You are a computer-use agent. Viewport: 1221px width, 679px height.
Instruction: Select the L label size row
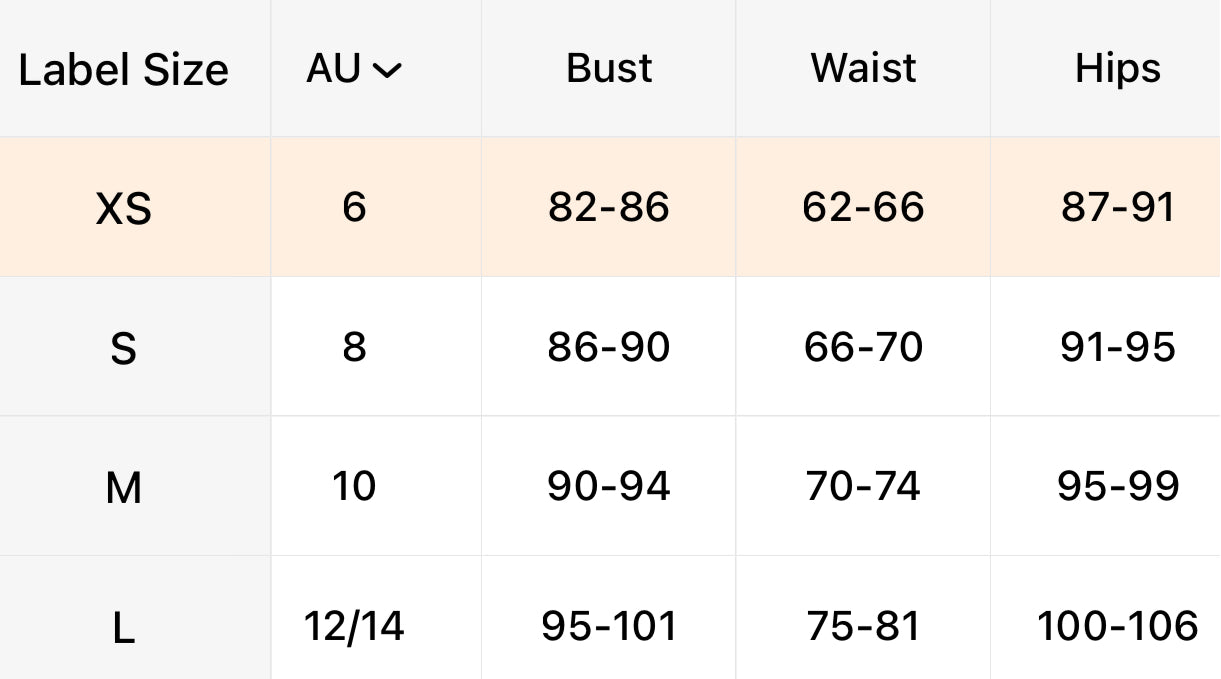(x=123, y=628)
